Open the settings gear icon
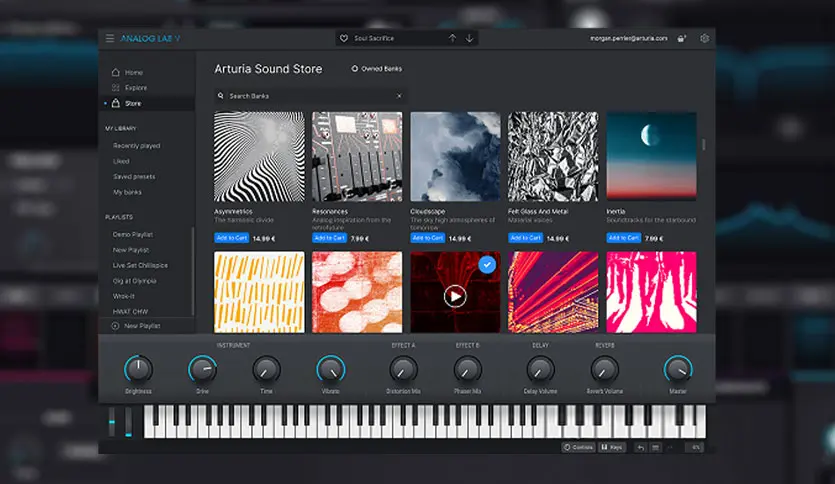The image size is (835, 484). point(705,39)
